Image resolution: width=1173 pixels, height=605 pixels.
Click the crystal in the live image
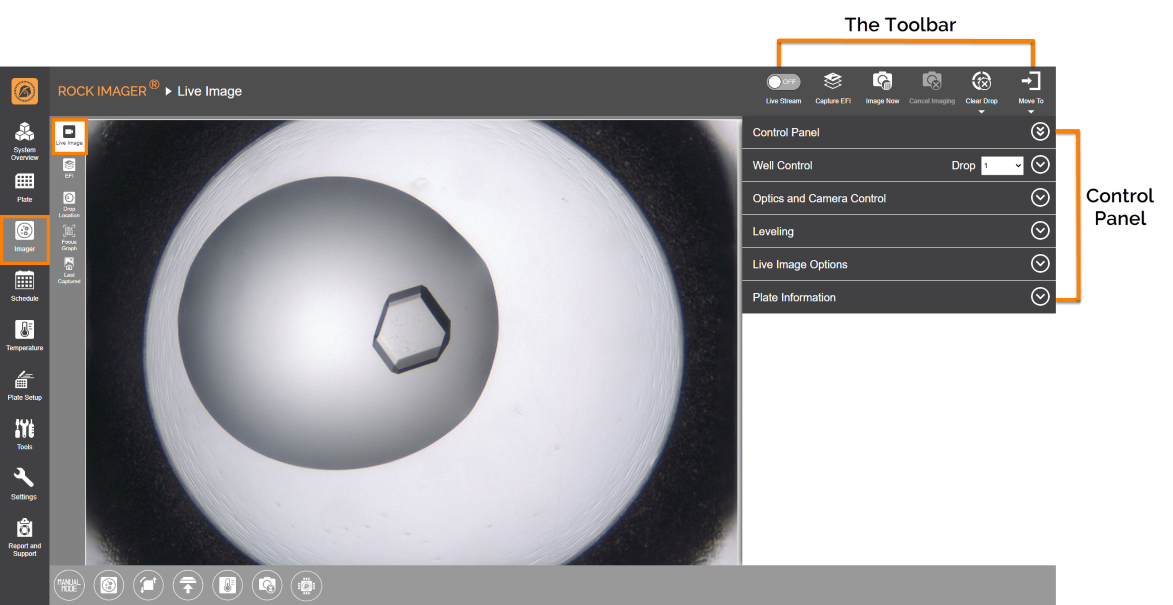pyautogui.click(x=411, y=329)
